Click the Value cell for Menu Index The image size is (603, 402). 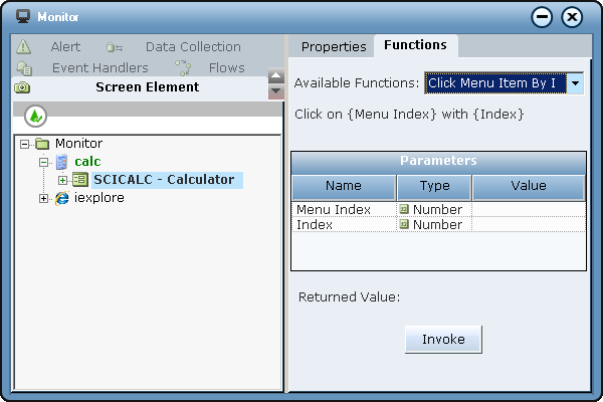click(x=528, y=210)
